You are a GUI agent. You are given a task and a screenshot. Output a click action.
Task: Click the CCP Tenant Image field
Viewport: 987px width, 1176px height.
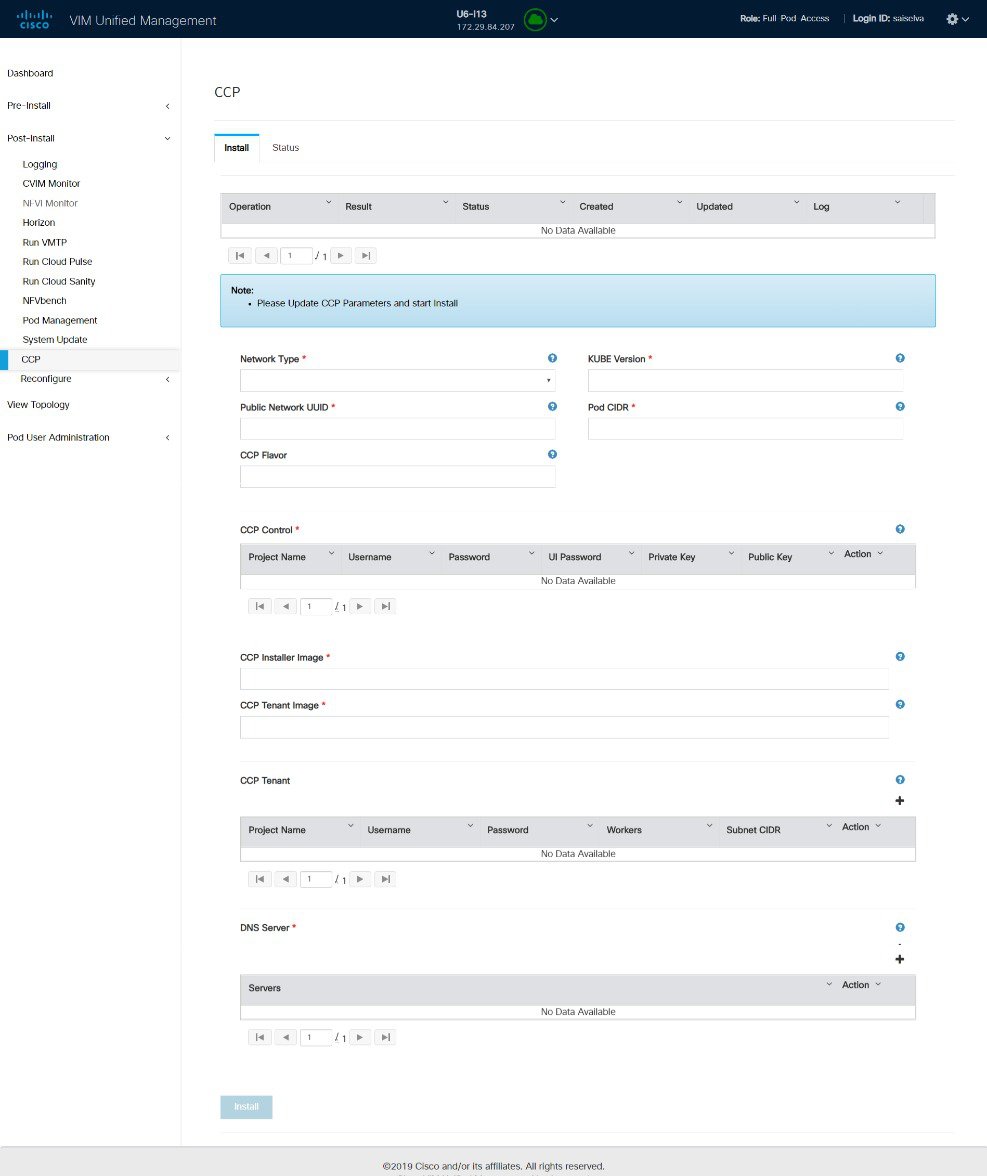click(564, 727)
